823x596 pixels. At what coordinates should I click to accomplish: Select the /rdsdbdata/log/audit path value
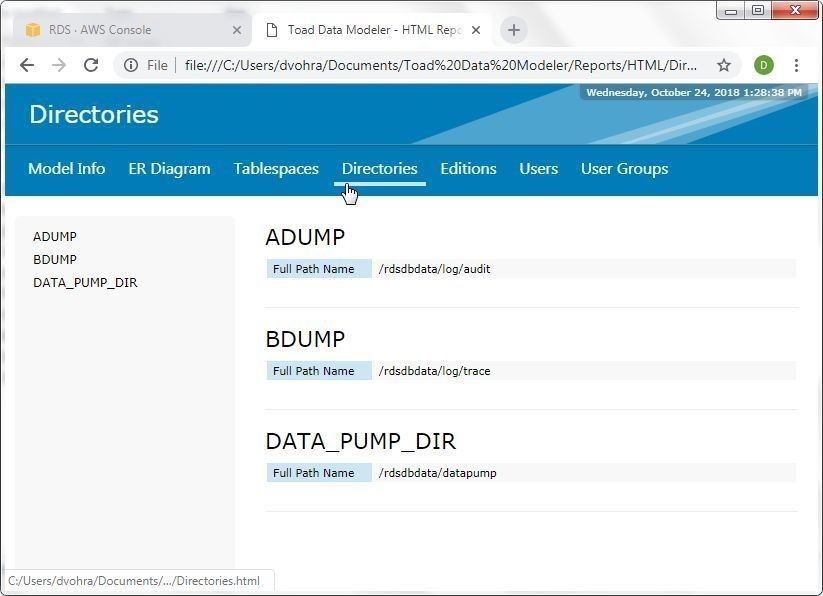(435, 269)
